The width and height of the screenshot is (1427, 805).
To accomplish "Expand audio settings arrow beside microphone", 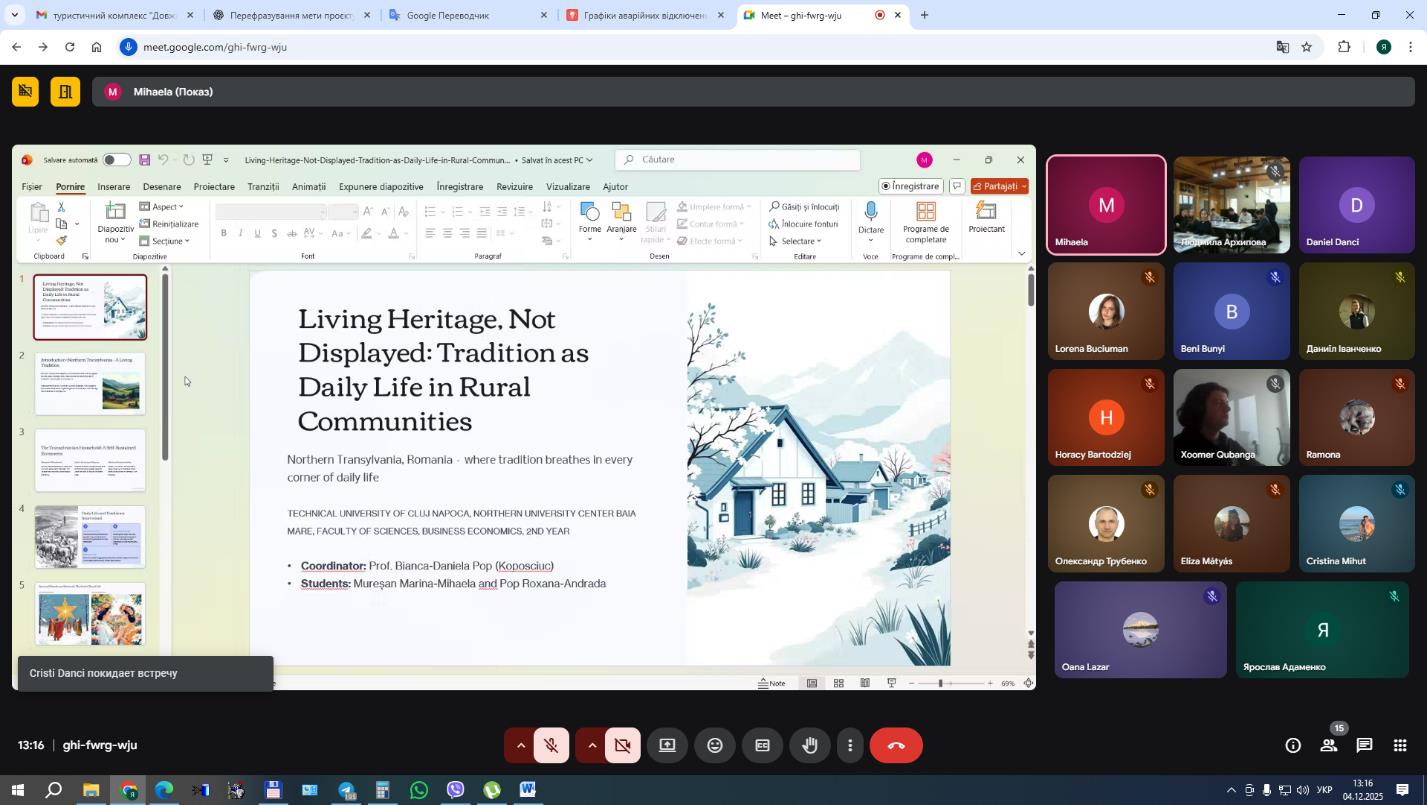I will [520, 746].
